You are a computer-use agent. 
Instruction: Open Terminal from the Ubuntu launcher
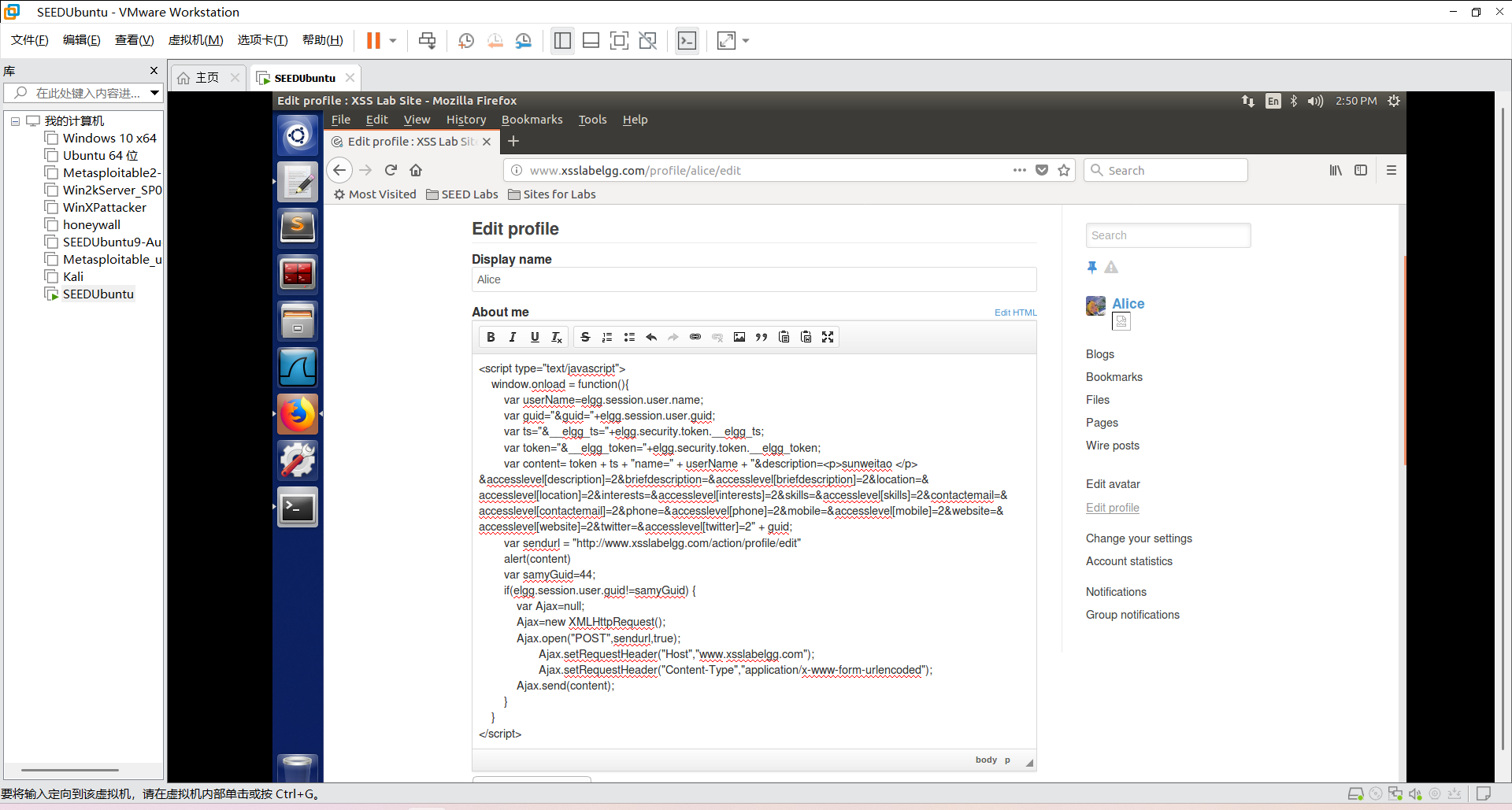298,507
